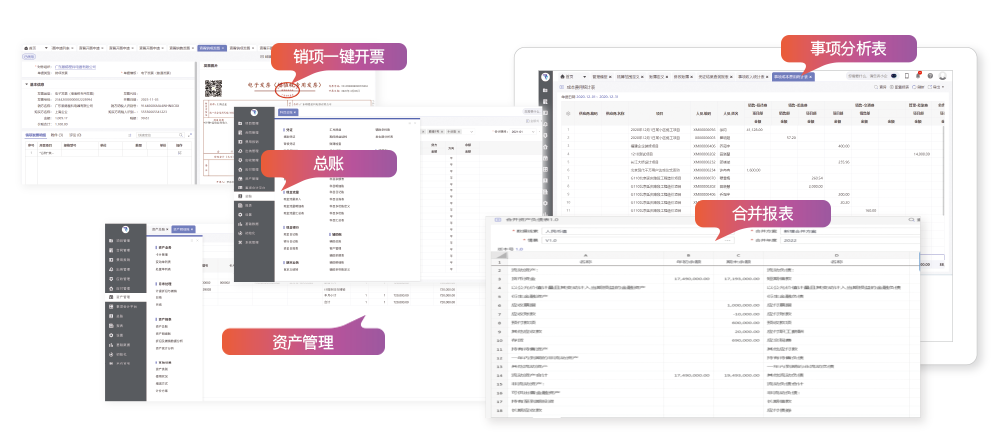Collapse the 基本信息 section in invoice form
Image resolution: width=1000 pixels, height=441 pixels.
point(27,85)
